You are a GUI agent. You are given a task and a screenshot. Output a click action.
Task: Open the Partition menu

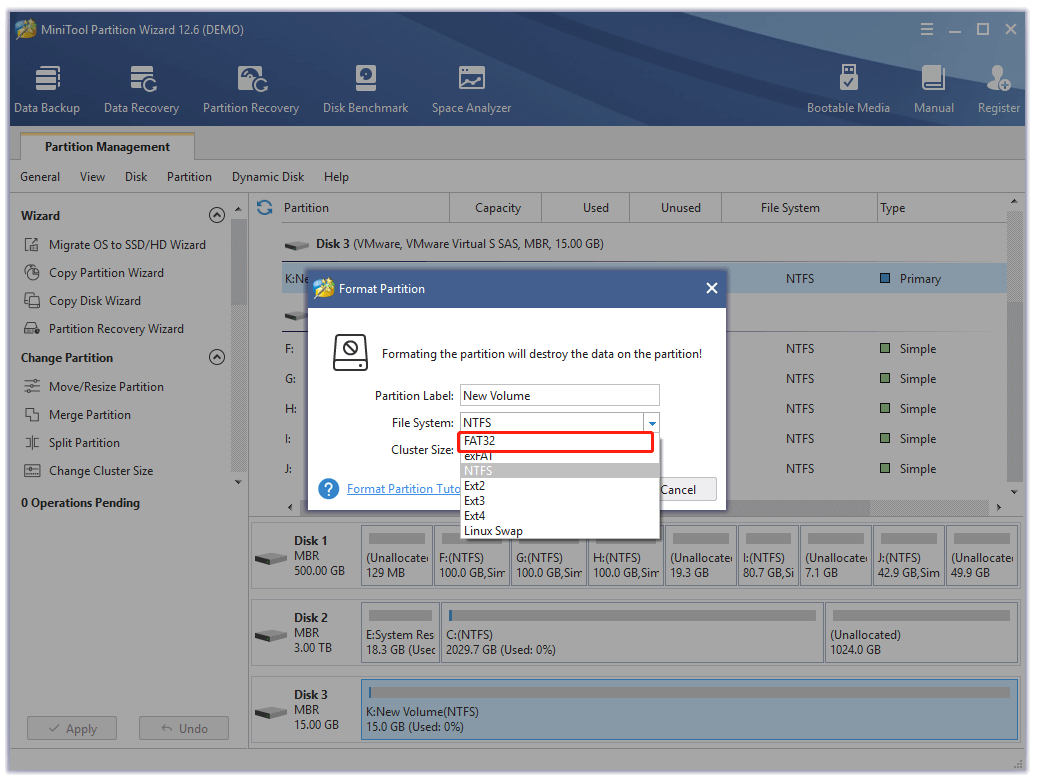click(x=189, y=177)
